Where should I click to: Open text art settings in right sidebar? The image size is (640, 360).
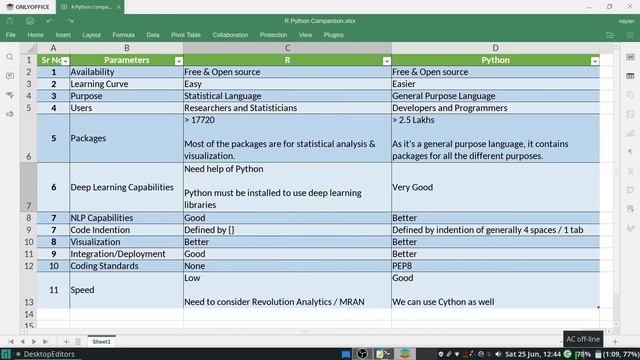tap(630, 171)
